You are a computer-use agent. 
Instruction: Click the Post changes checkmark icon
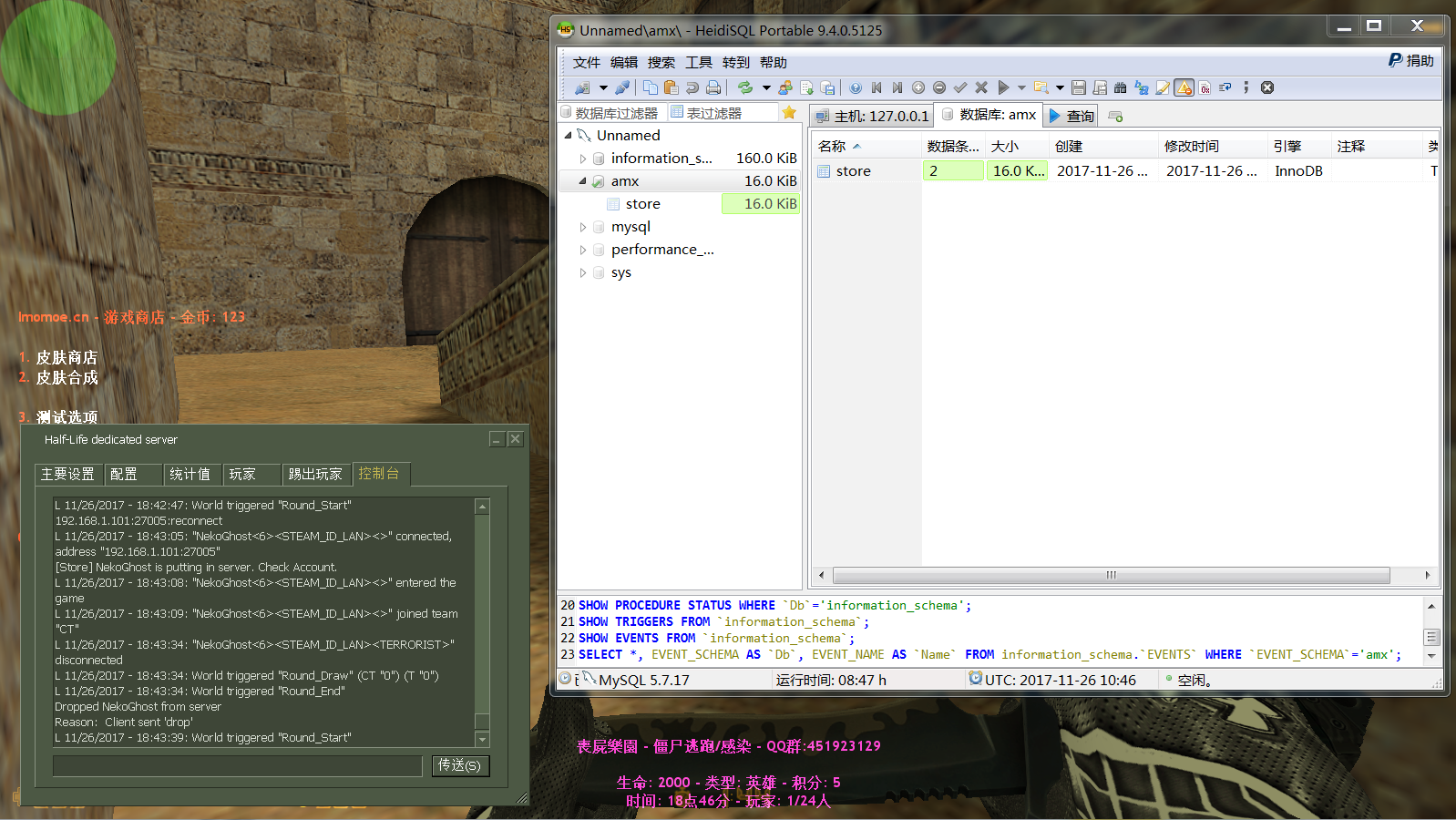click(x=960, y=87)
